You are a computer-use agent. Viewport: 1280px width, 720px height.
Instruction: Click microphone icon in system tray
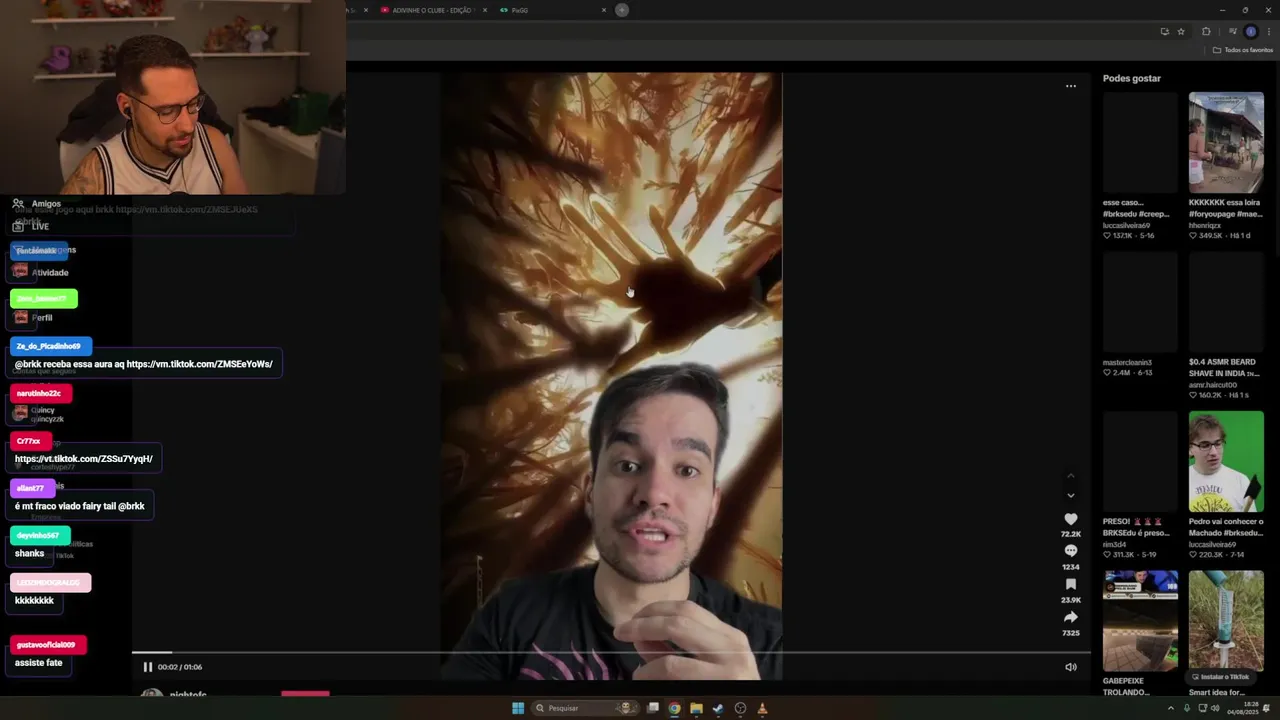(x=1189, y=708)
